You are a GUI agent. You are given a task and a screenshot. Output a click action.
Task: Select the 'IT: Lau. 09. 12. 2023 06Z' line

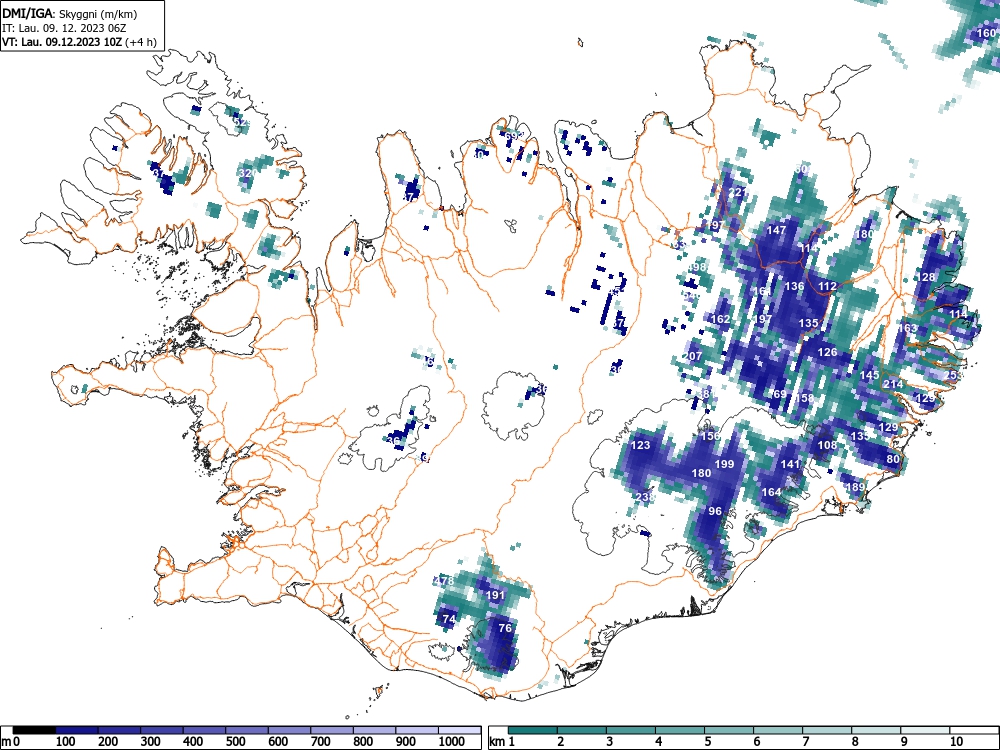62,28
